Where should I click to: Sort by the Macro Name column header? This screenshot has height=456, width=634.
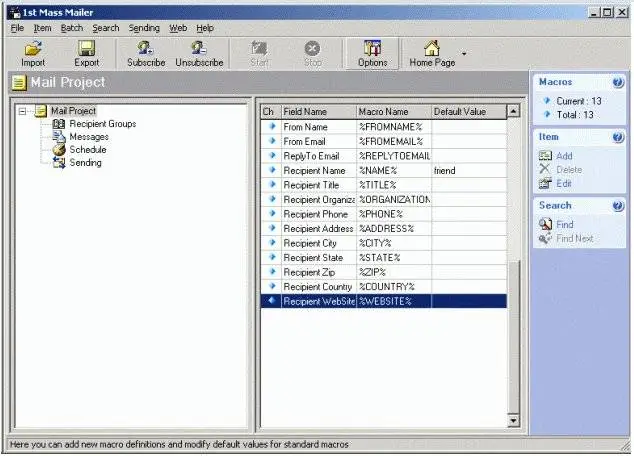(x=394, y=112)
